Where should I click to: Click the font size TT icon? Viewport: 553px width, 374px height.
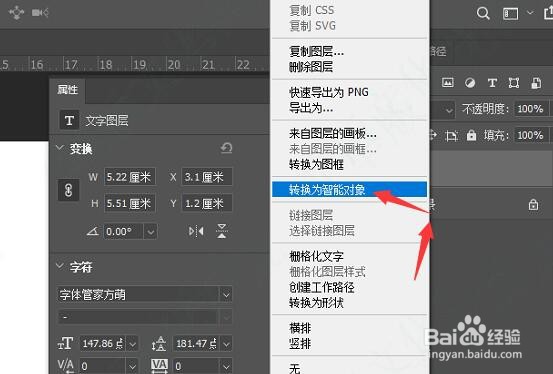click(65, 343)
